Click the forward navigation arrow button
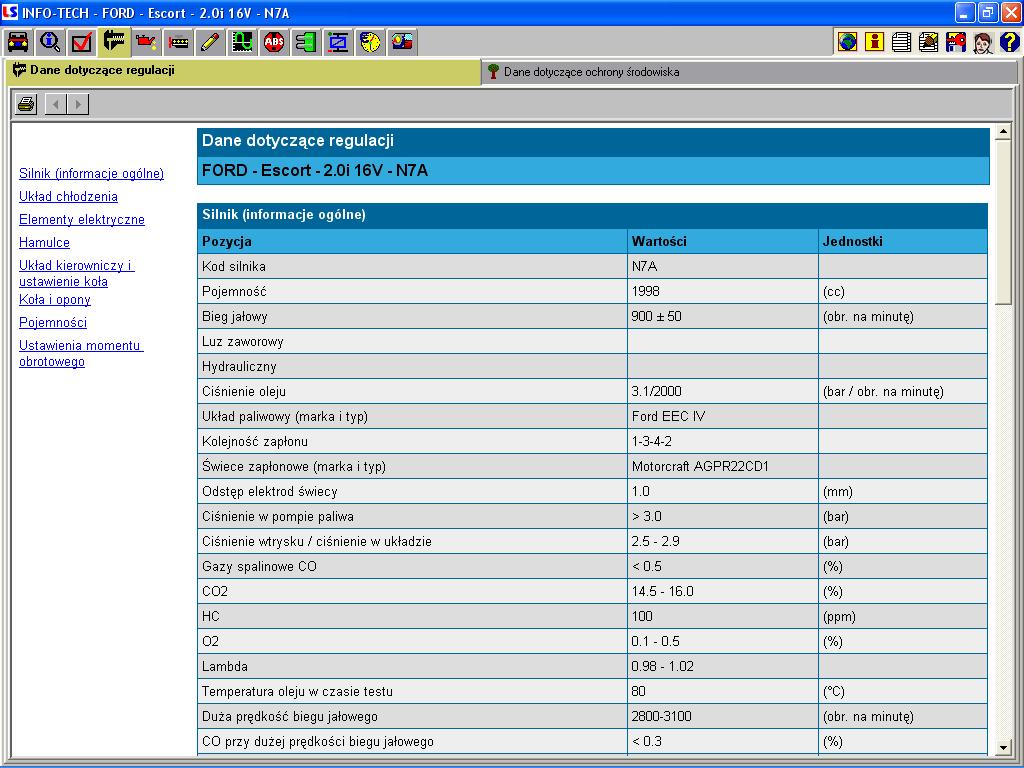The width and height of the screenshot is (1024, 768). 78,104
